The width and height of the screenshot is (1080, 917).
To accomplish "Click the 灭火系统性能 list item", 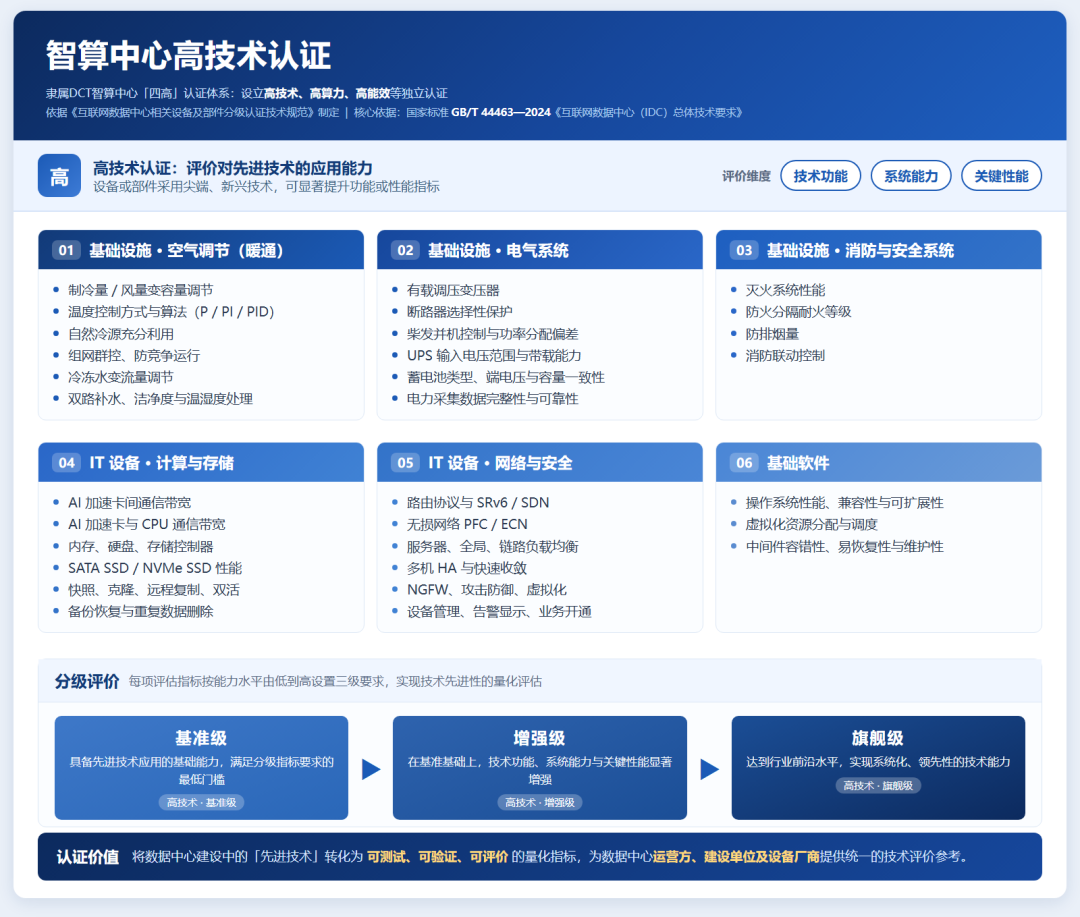I will [x=785, y=291].
